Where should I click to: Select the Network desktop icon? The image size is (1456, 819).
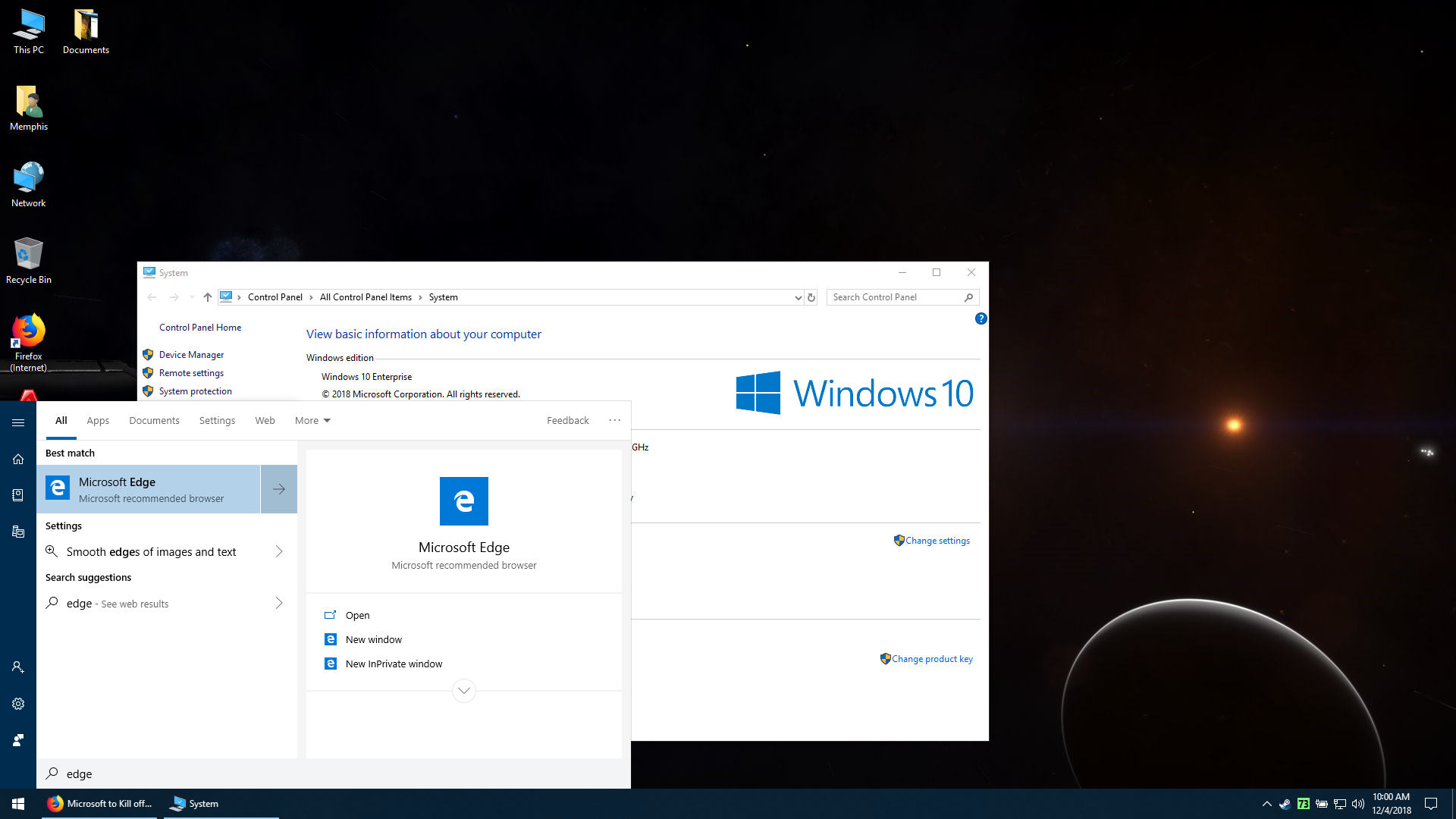(29, 185)
